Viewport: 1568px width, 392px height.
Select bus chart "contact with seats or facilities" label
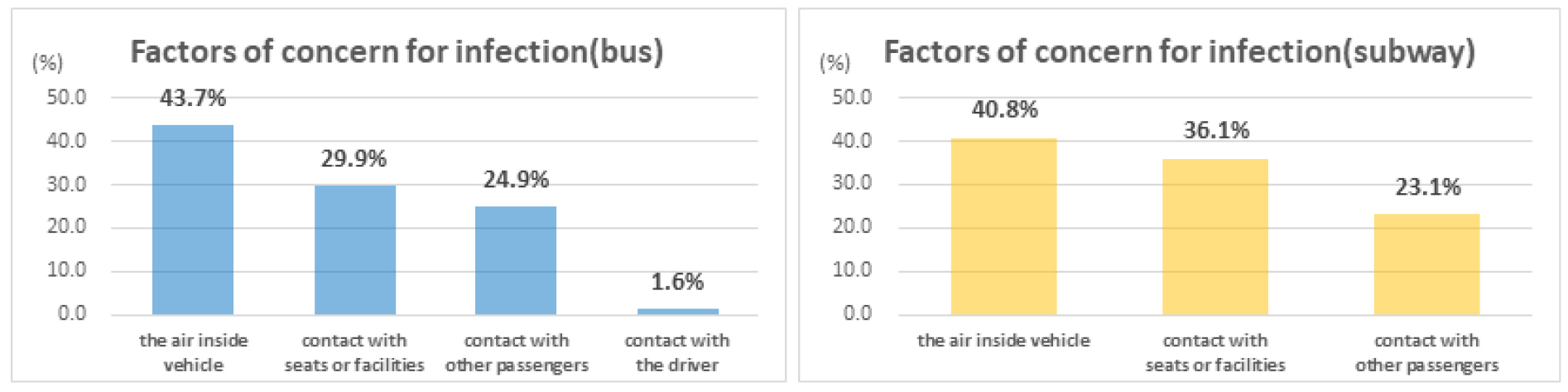click(x=354, y=352)
